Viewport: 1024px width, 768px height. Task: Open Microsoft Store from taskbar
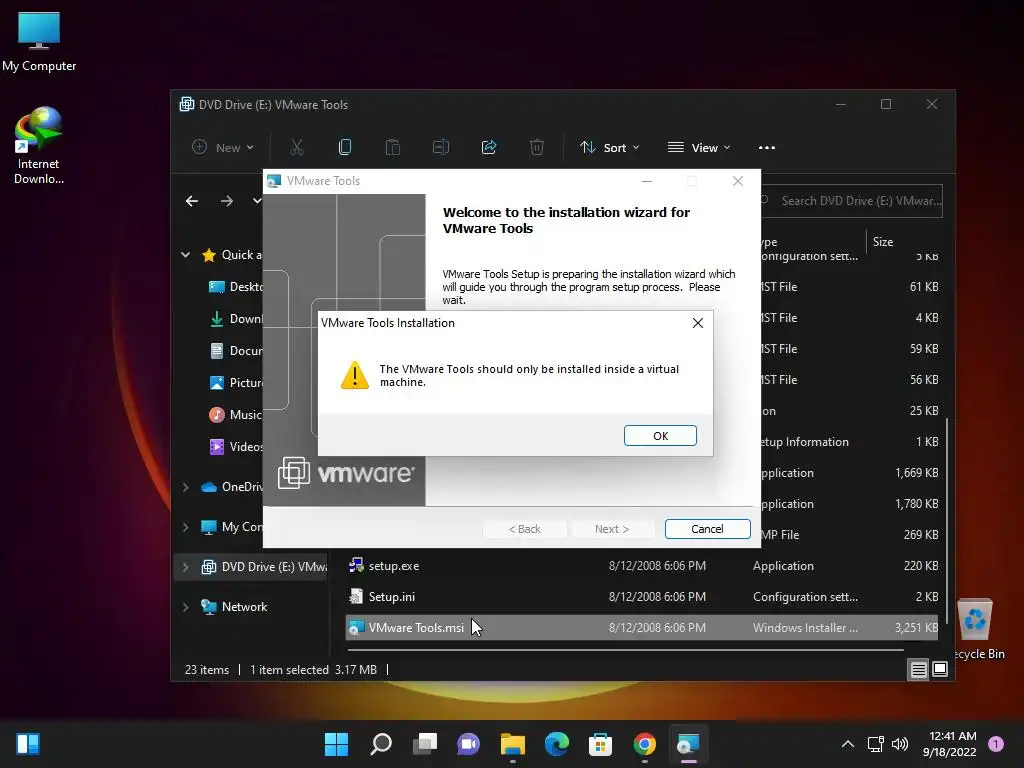point(600,744)
